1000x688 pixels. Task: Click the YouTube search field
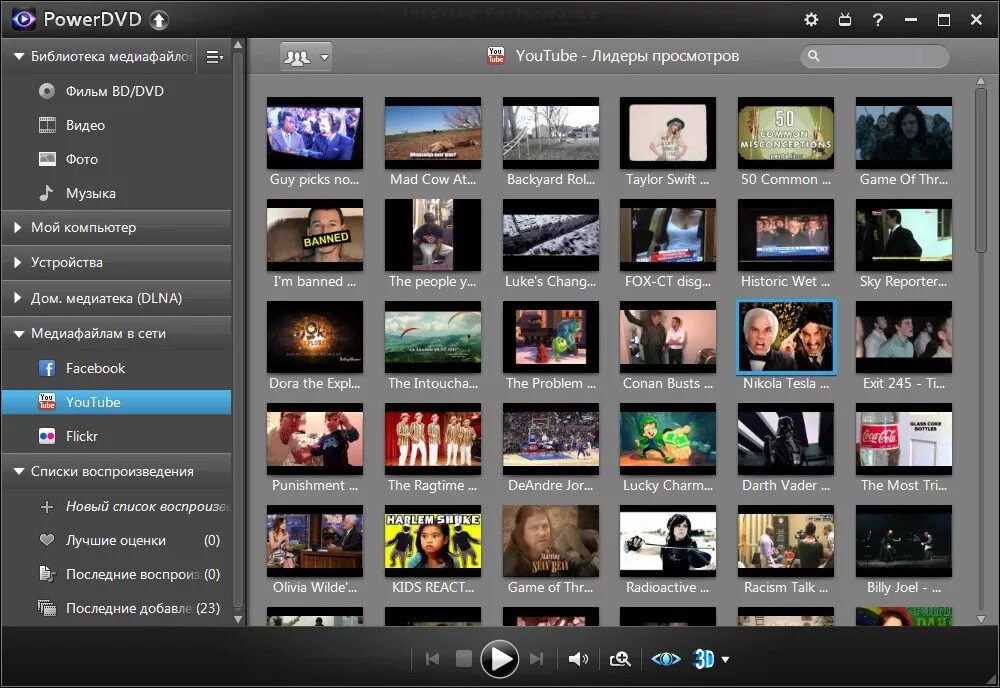click(874, 56)
